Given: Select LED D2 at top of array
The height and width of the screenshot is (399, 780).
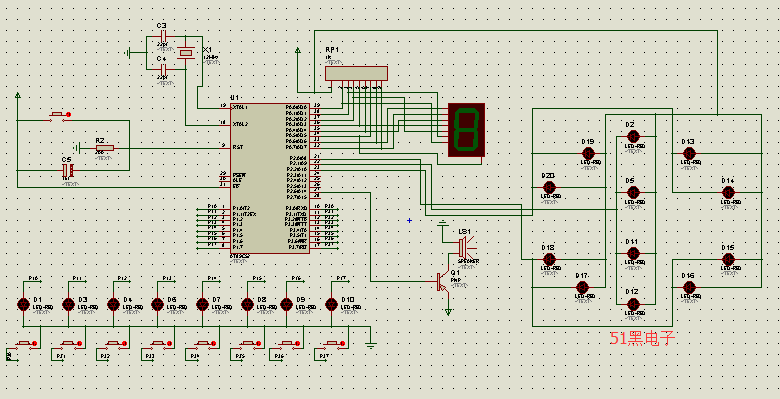Looking at the screenshot, I should coord(632,136).
